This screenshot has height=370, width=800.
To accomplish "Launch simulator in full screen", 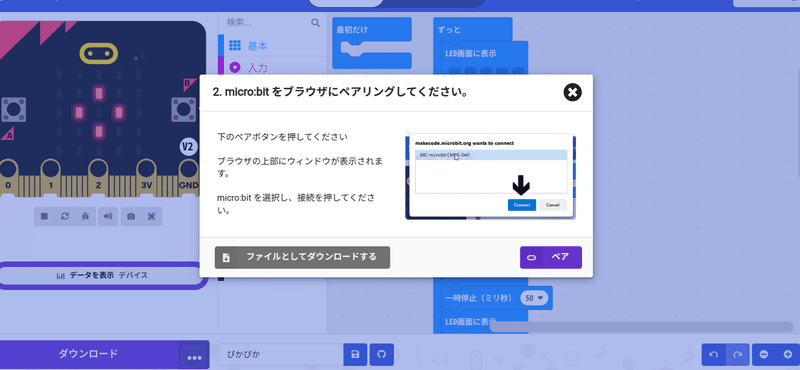I will tap(152, 216).
